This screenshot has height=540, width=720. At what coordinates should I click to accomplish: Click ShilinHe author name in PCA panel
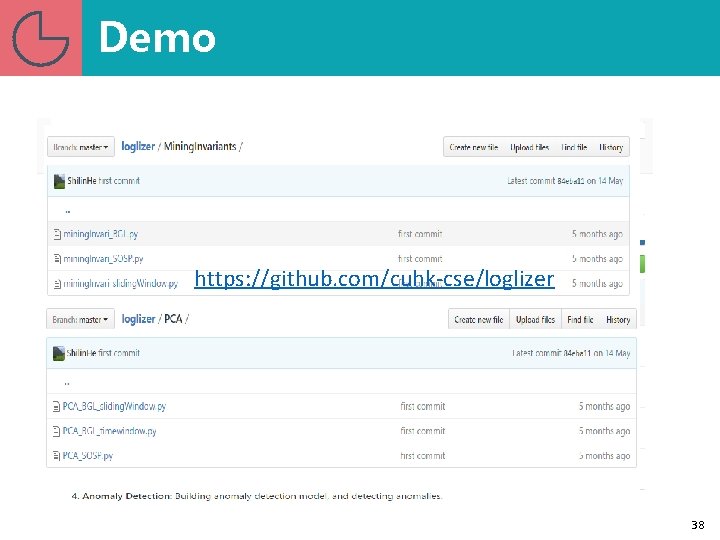[x=81, y=353]
